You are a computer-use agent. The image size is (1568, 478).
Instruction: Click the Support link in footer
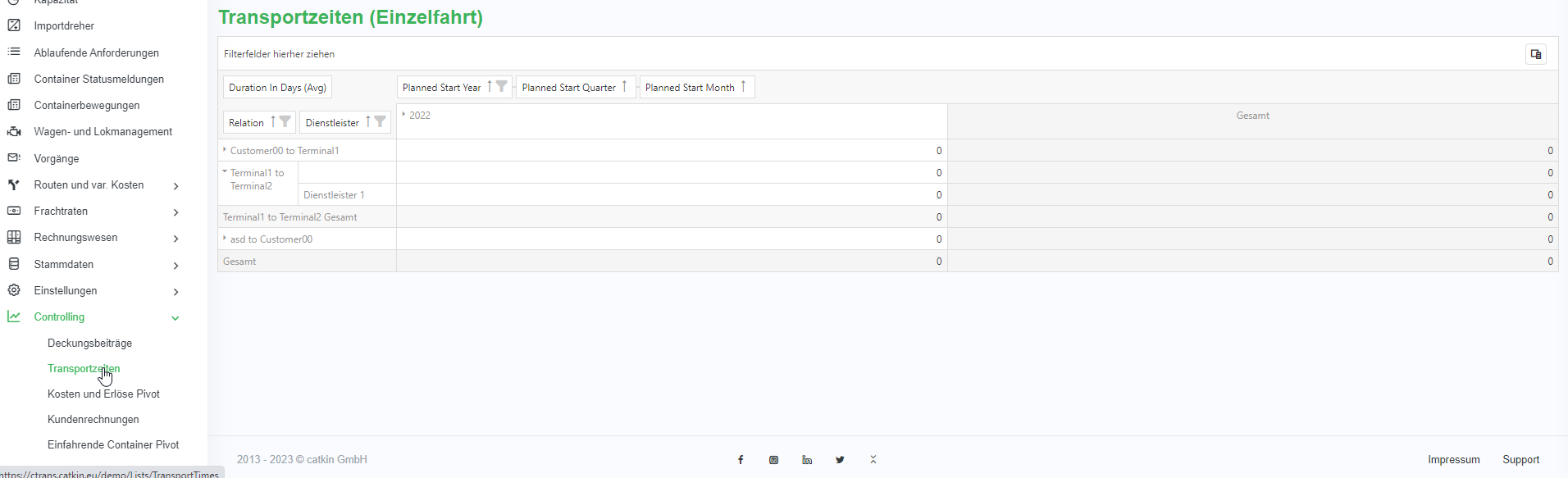(1520, 460)
